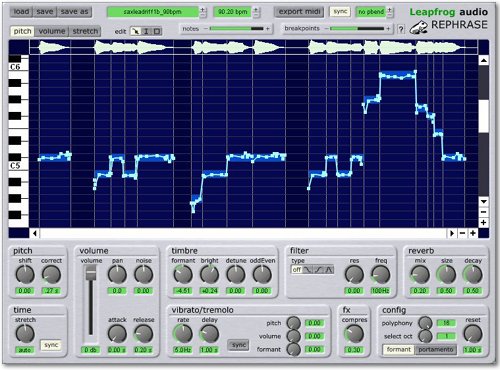The height and width of the screenshot is (370, 500).
Task: Click the compres knob in fx
Action: (x=354, y=334)
